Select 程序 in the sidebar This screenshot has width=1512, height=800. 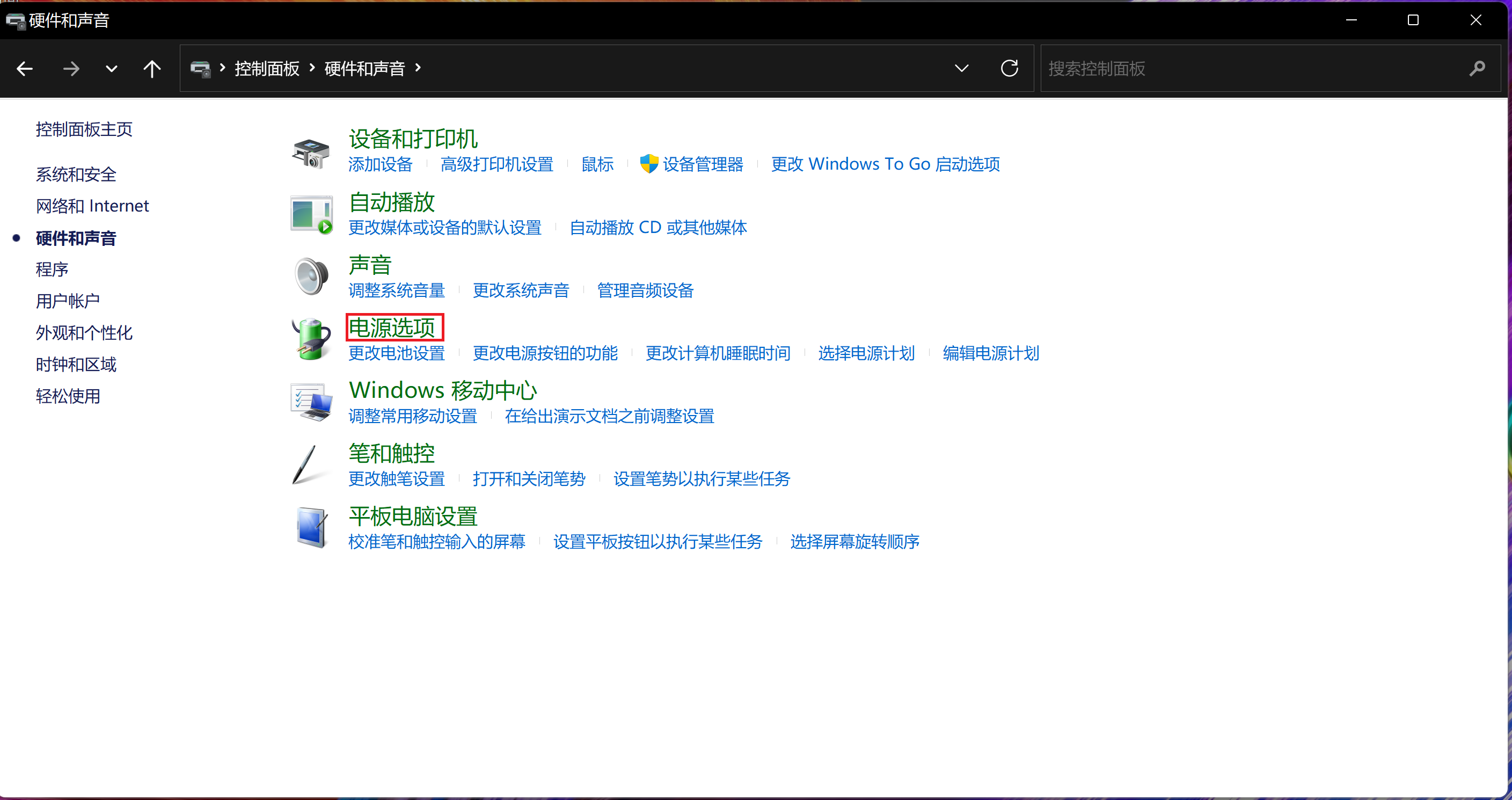pyautogui.click(x=52, y=270)
